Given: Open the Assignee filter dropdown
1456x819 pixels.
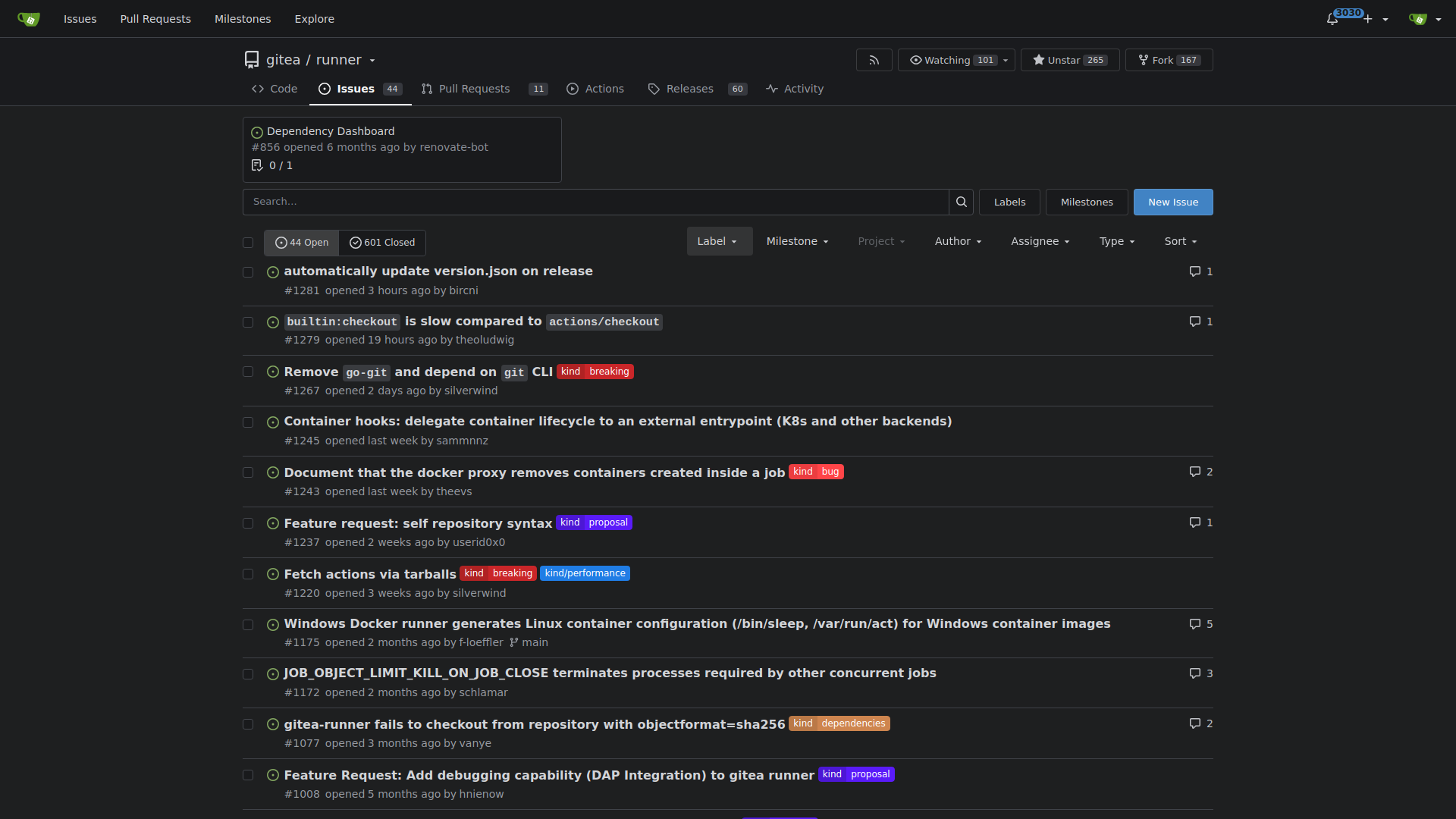Looking at the screenshot, I should click(1040, 241).
